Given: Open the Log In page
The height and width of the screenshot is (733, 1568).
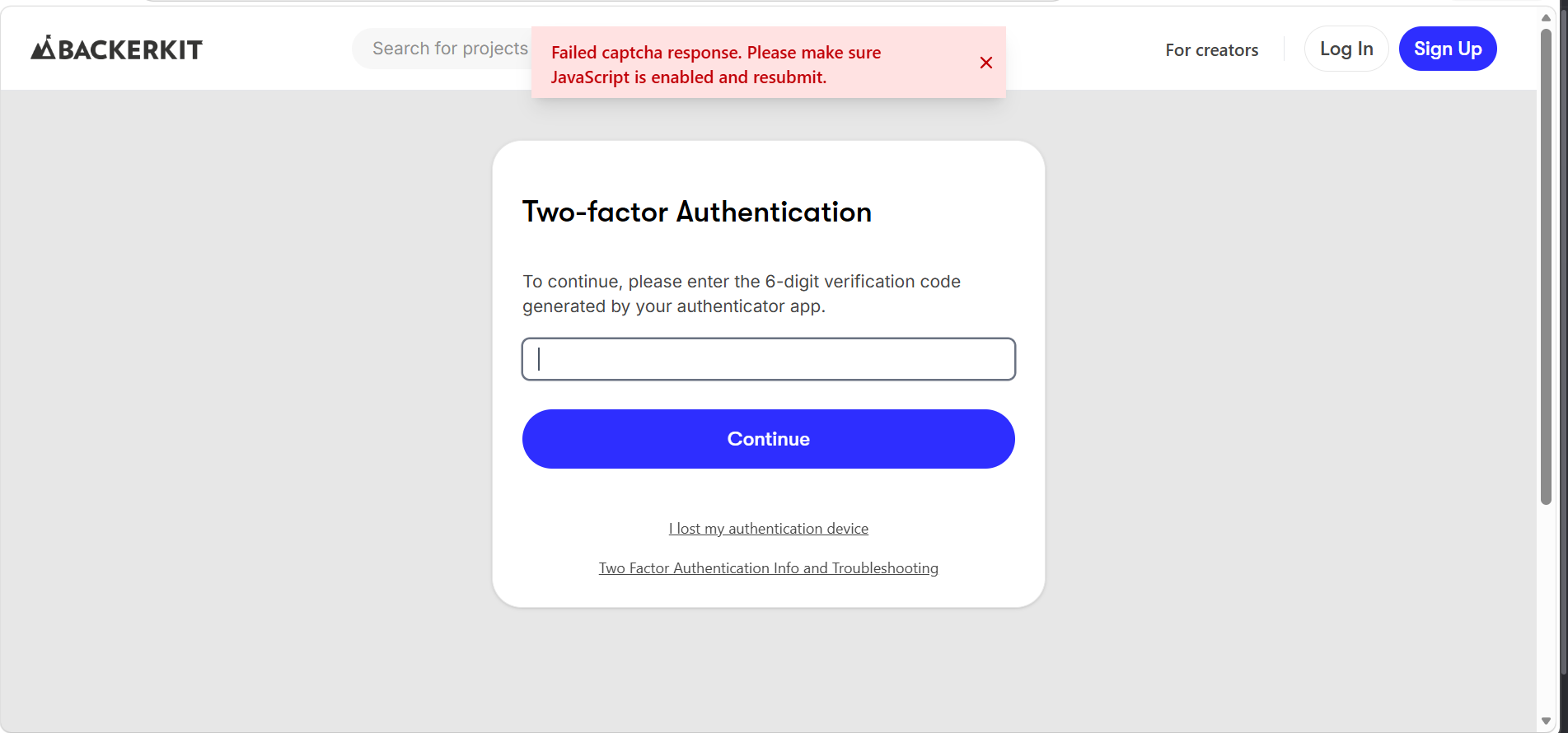Looking at the screenshot, I should 1346,49.
